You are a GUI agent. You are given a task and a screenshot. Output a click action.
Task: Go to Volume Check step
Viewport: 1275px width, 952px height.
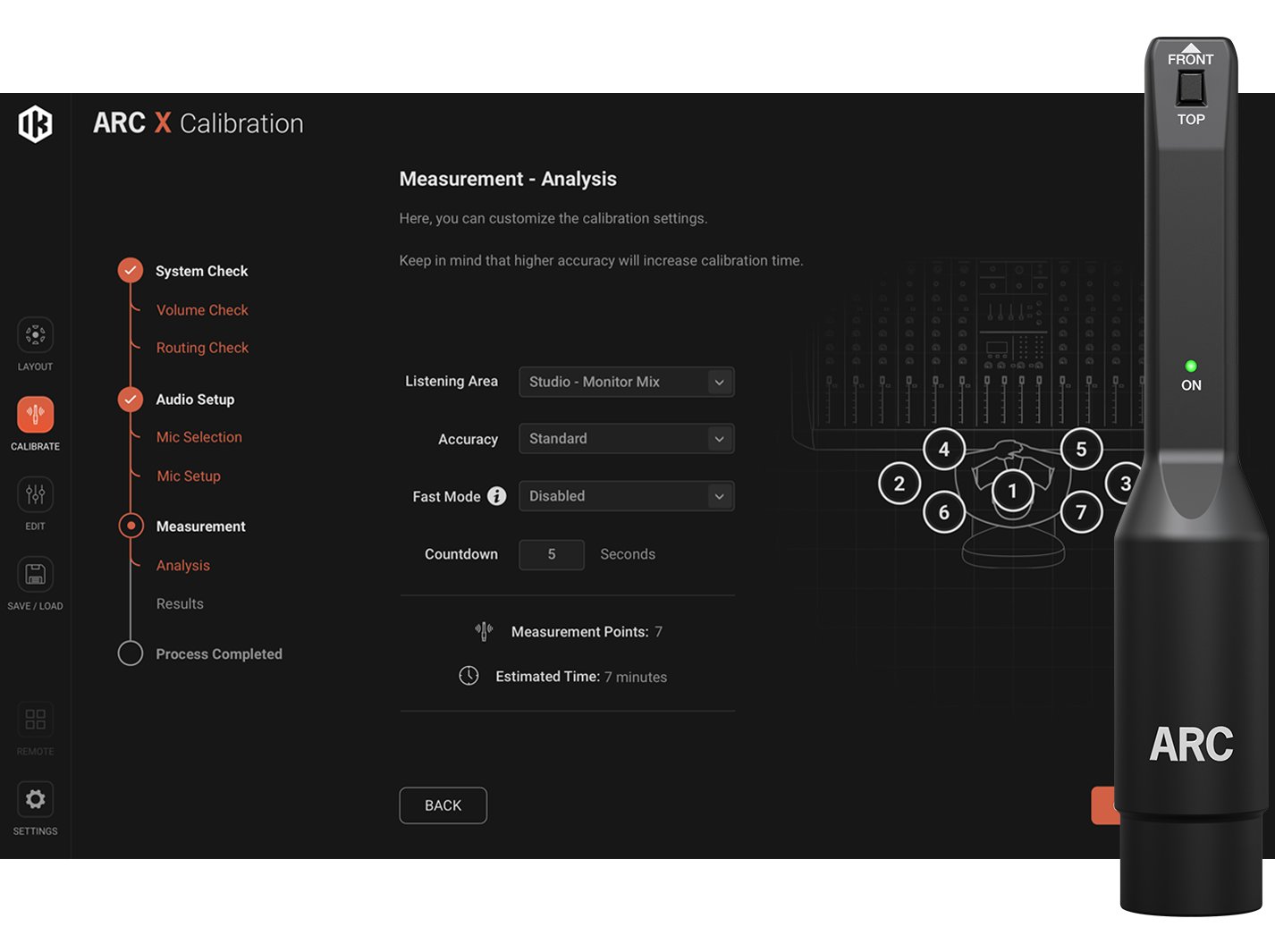202,310
